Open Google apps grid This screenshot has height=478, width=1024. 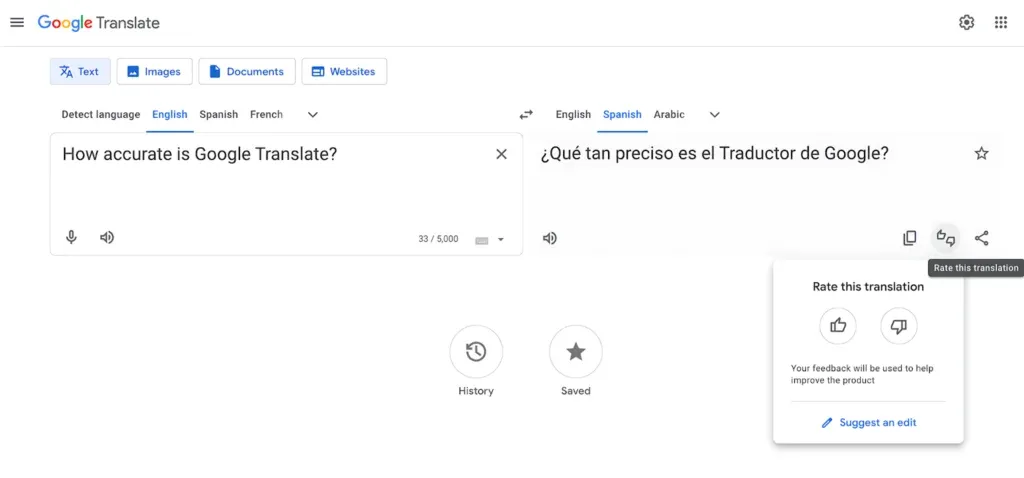point(1000,22)
